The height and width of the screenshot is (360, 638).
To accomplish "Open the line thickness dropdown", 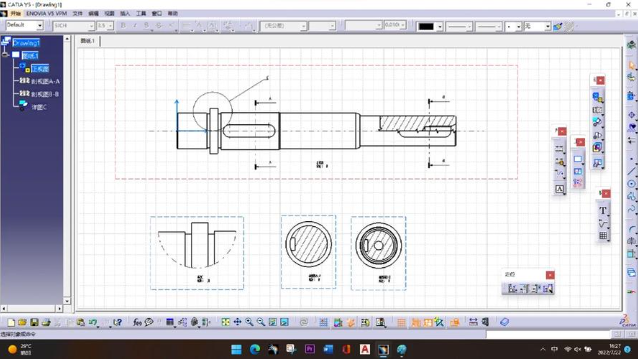I will tap(470, 27).
